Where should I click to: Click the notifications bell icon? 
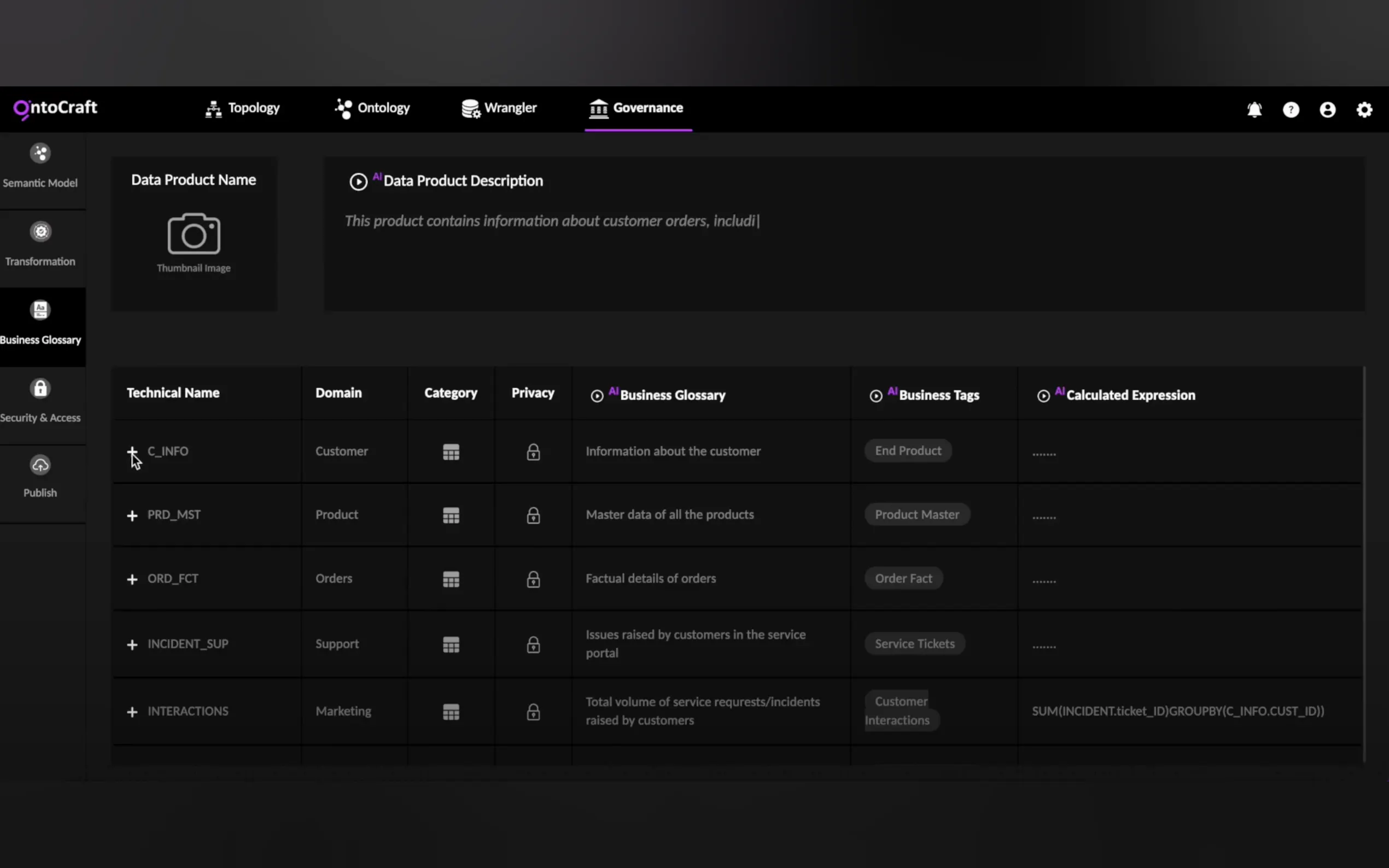point(1254,110)
